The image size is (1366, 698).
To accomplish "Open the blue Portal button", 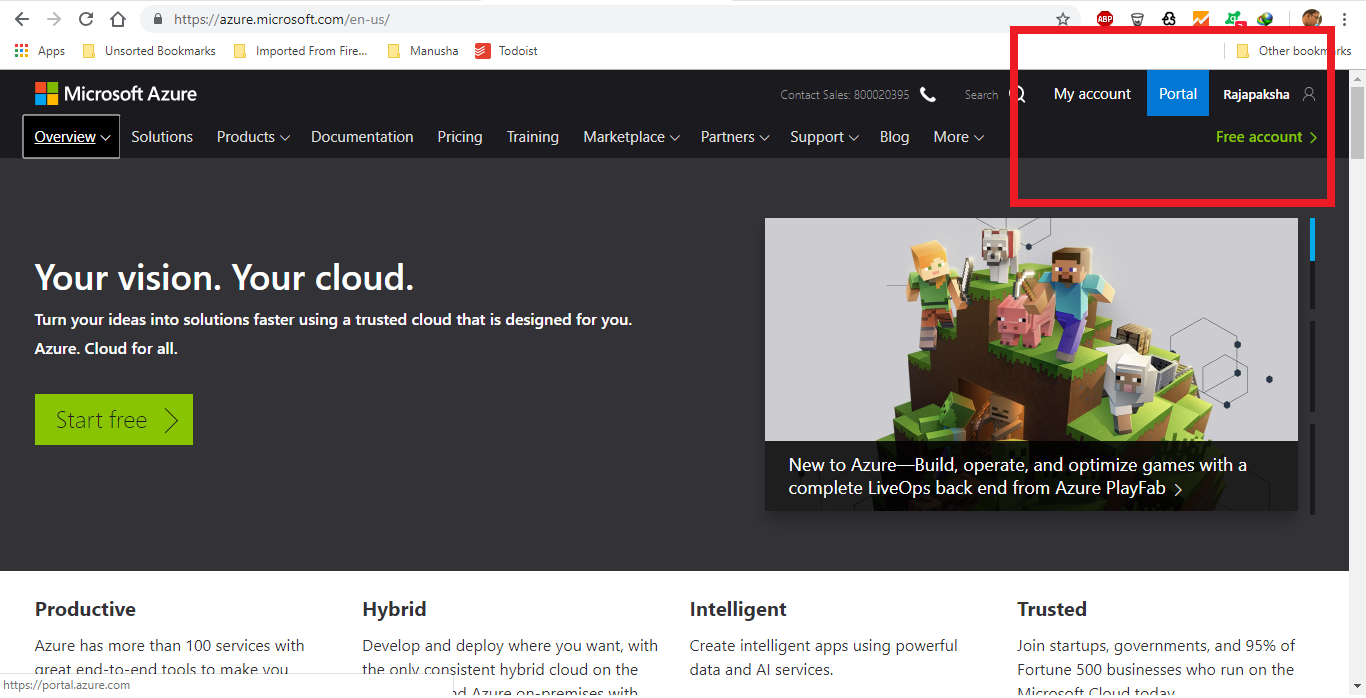I will tap(1178, 93).
